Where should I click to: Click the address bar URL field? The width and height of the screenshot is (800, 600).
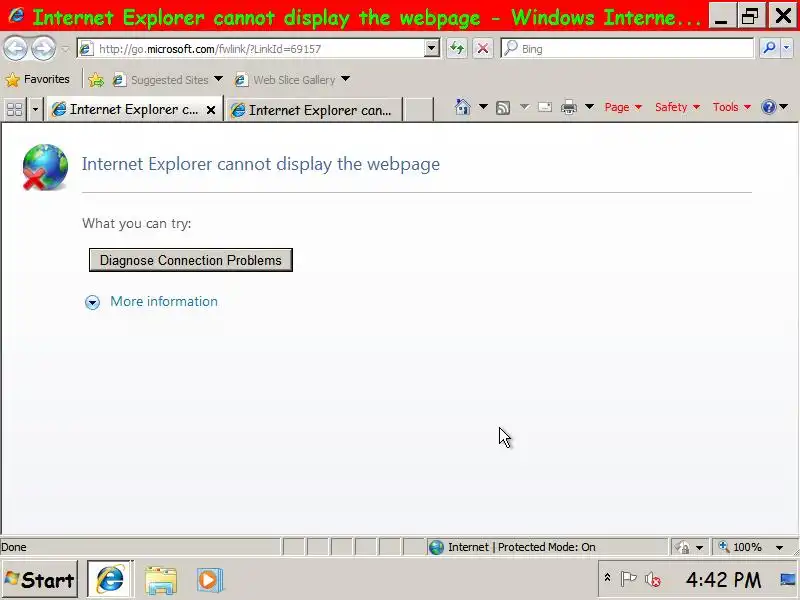click(258, 49)
